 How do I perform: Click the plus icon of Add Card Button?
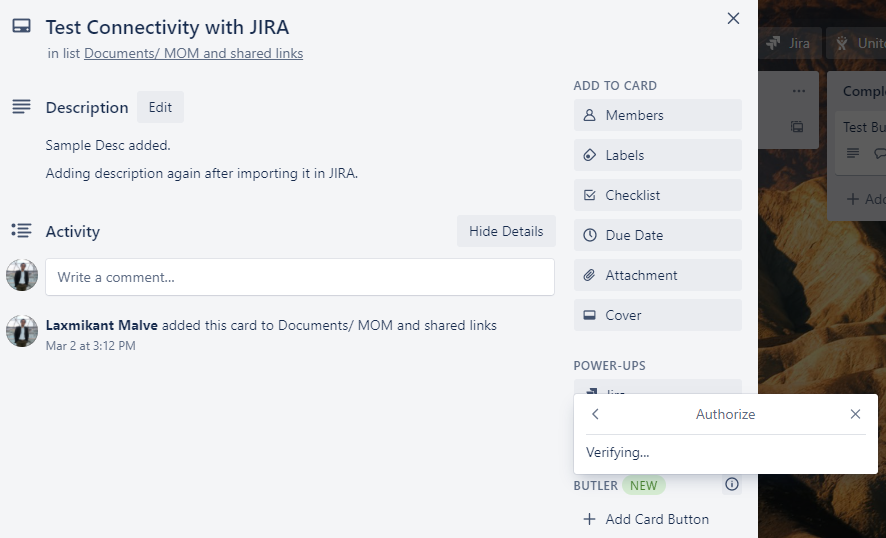pos(589,519)
